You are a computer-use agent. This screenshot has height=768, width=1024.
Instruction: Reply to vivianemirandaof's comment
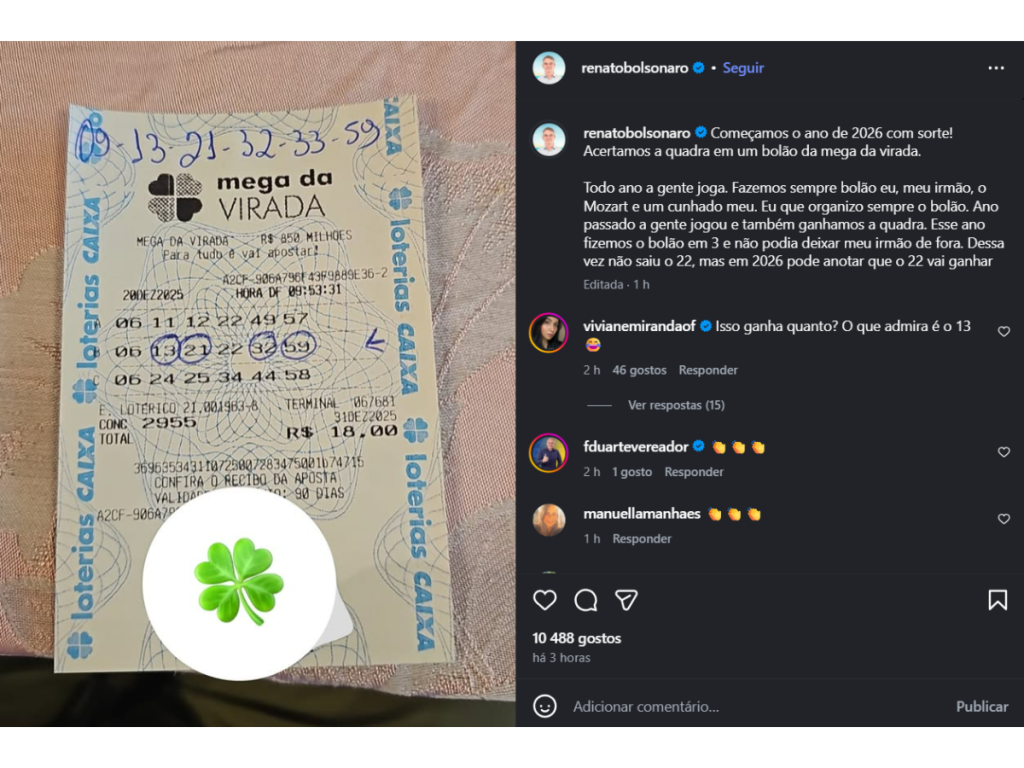pyautogui.click(x=708, y=370)
